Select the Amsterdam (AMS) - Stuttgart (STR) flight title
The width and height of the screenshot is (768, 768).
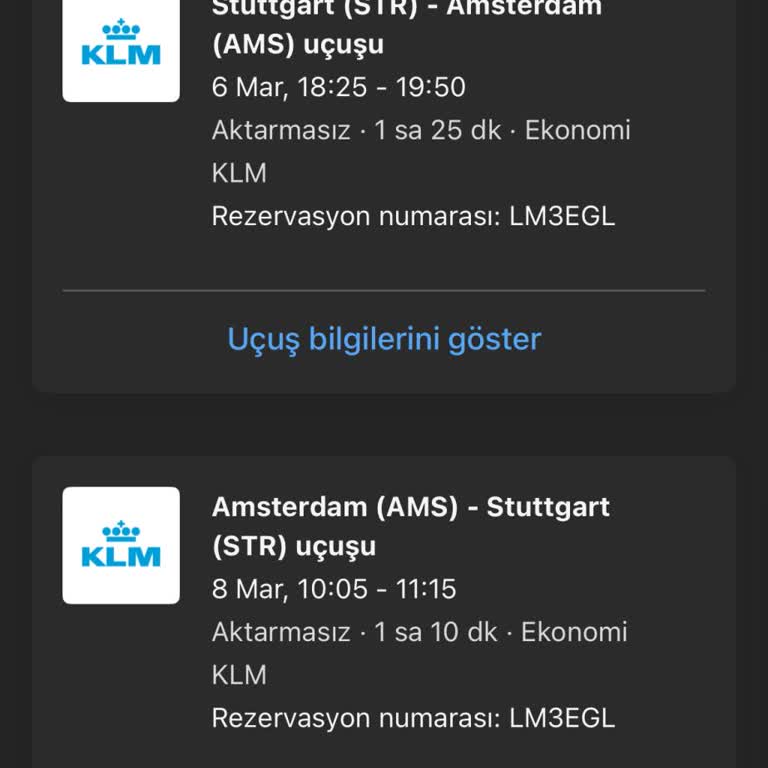pyautogui.click(x=410, y=526)
